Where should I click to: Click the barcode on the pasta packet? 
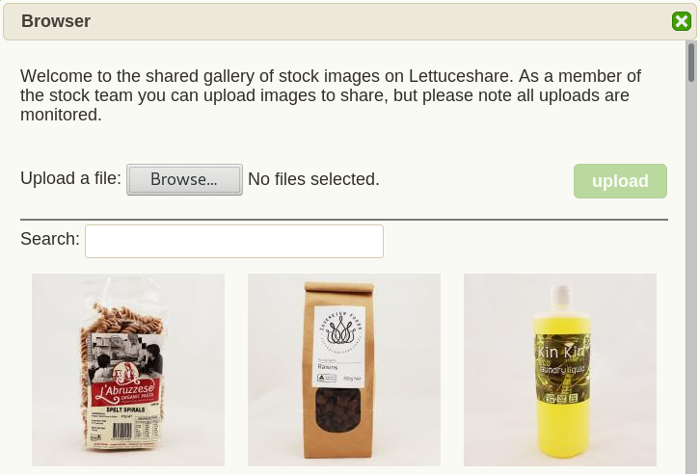pos(122,431)
